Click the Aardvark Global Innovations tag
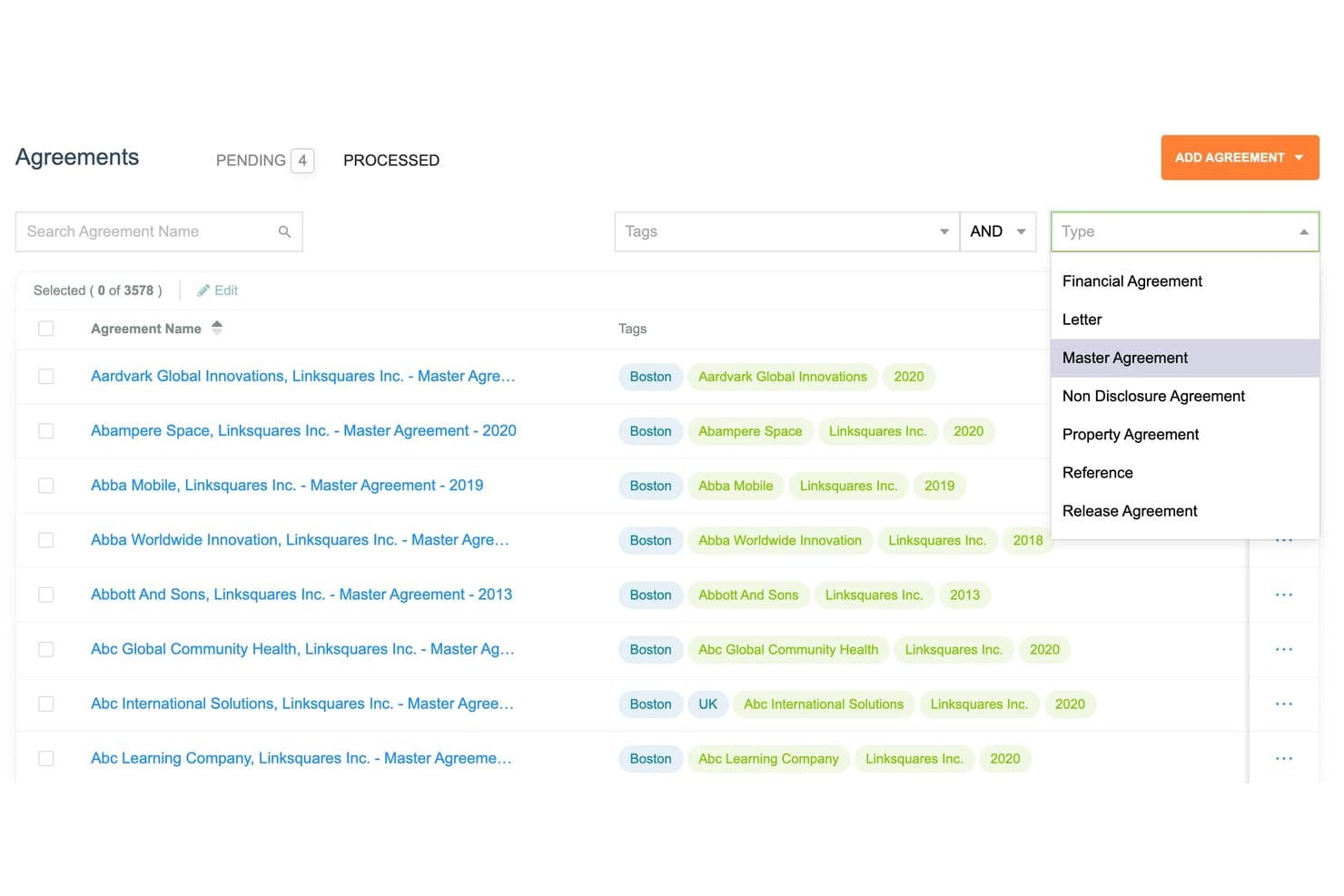The image size is (1344, 896). pos(783,377)
